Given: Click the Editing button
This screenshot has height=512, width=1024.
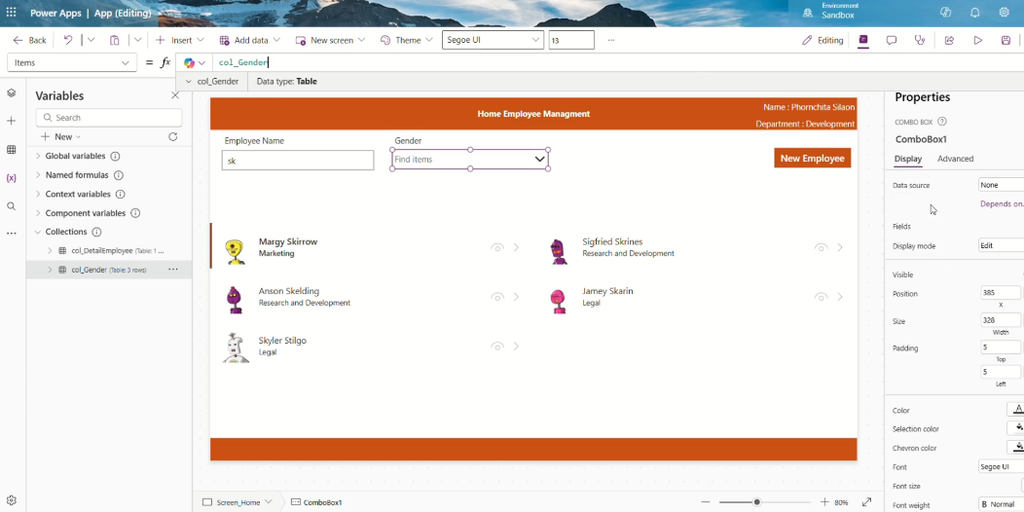Looking at the screenshot, I should tap(823, 40).
